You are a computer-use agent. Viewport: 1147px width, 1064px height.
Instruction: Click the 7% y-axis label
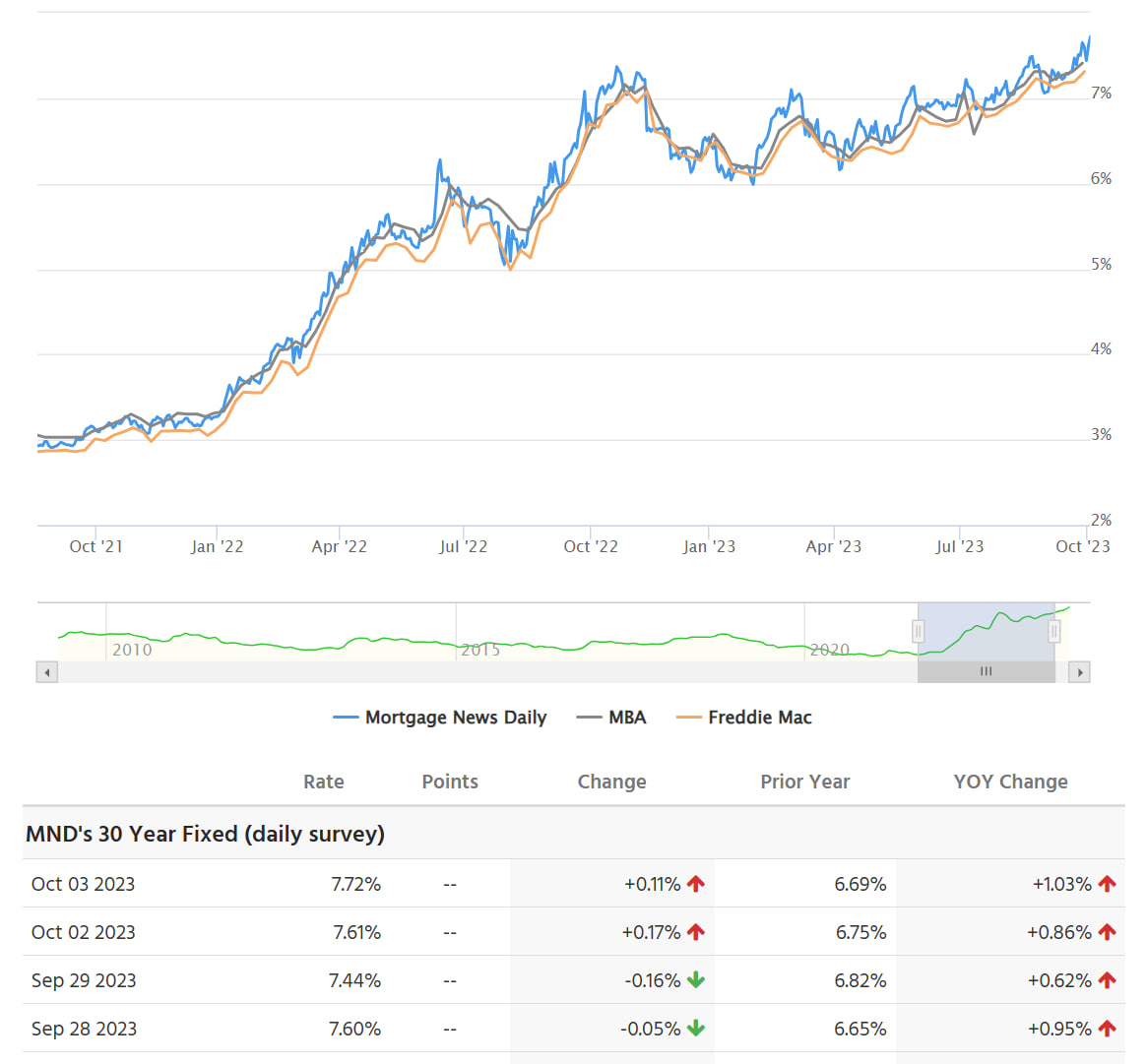tap(1101, 93)
